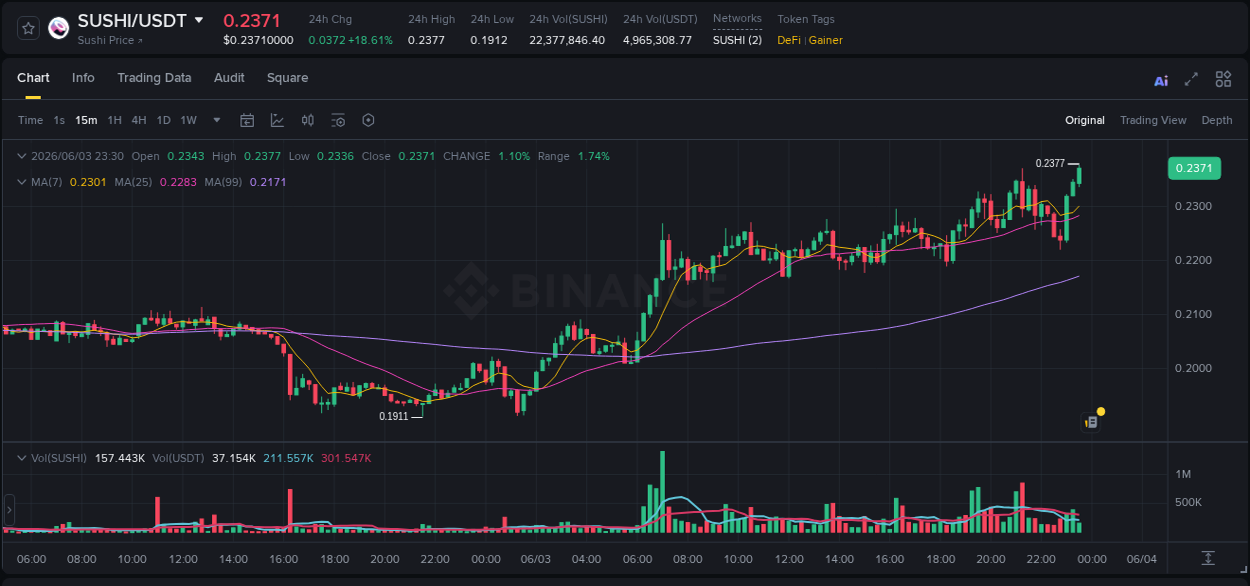Open the news note icon on chart
This screenshot has height=586, width=1250.
pos(1092,422)
